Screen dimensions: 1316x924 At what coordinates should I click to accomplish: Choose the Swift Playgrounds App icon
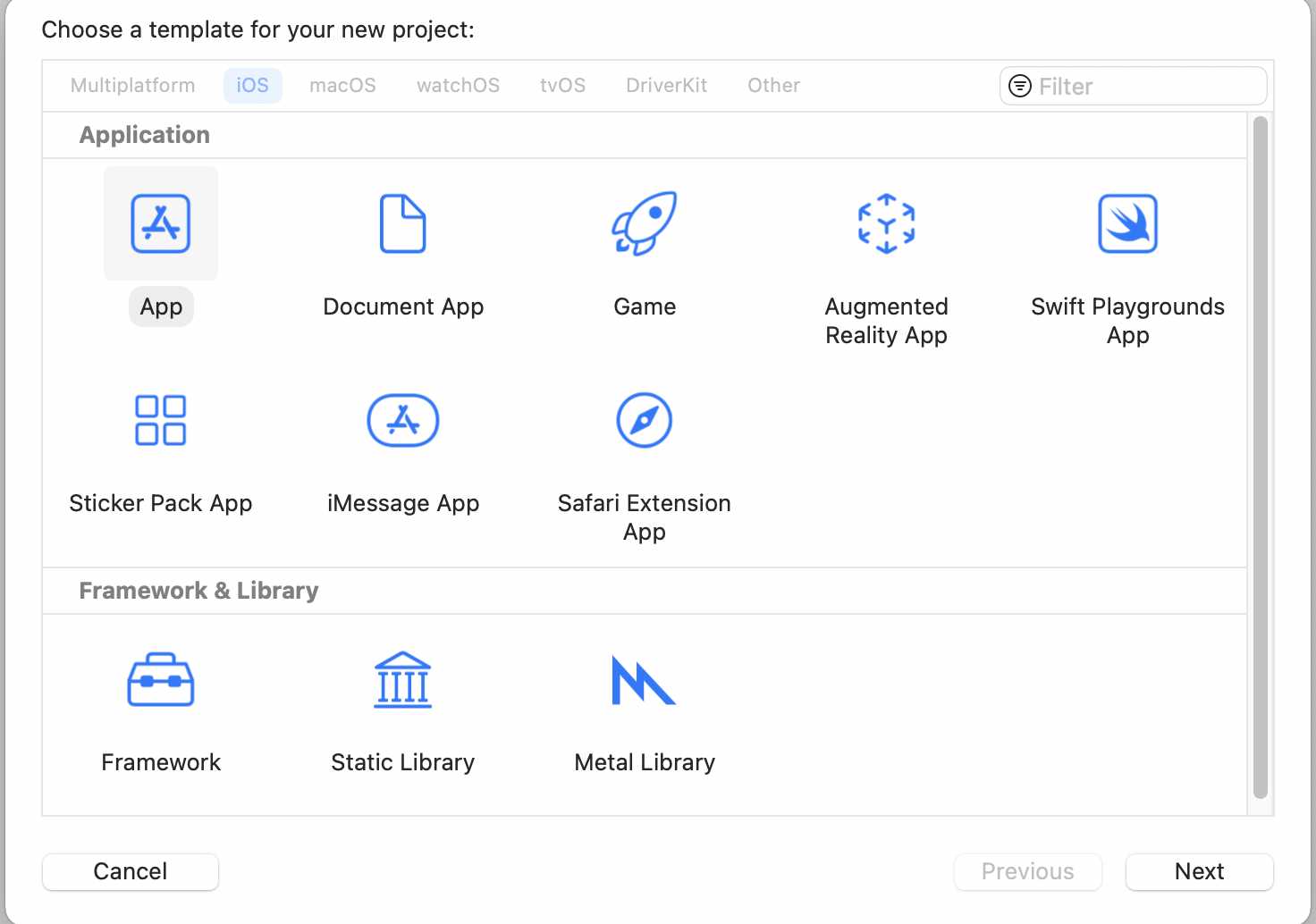click(1128, 223)
